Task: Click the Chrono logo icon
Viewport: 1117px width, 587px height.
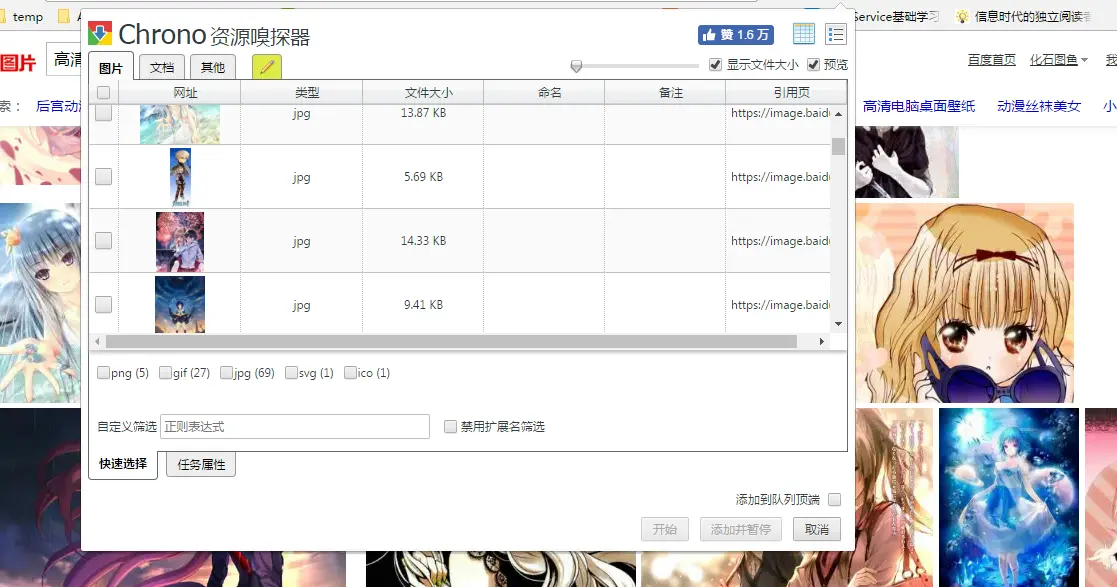Action: [100, 33]
